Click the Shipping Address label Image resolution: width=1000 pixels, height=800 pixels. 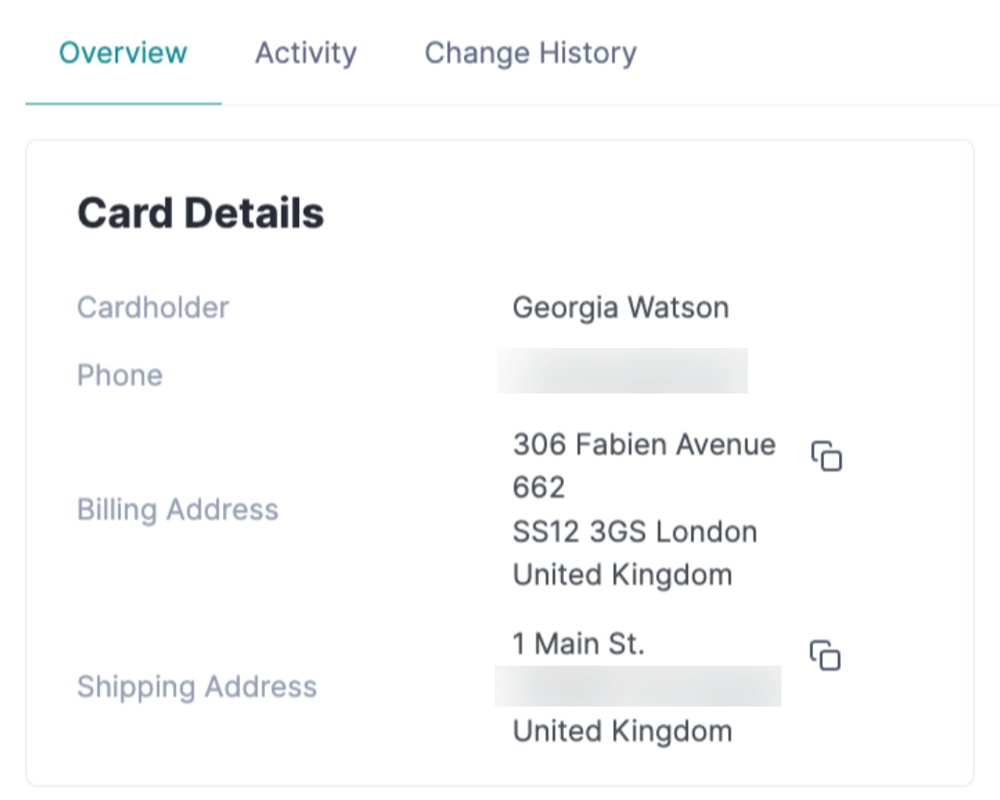197,687
